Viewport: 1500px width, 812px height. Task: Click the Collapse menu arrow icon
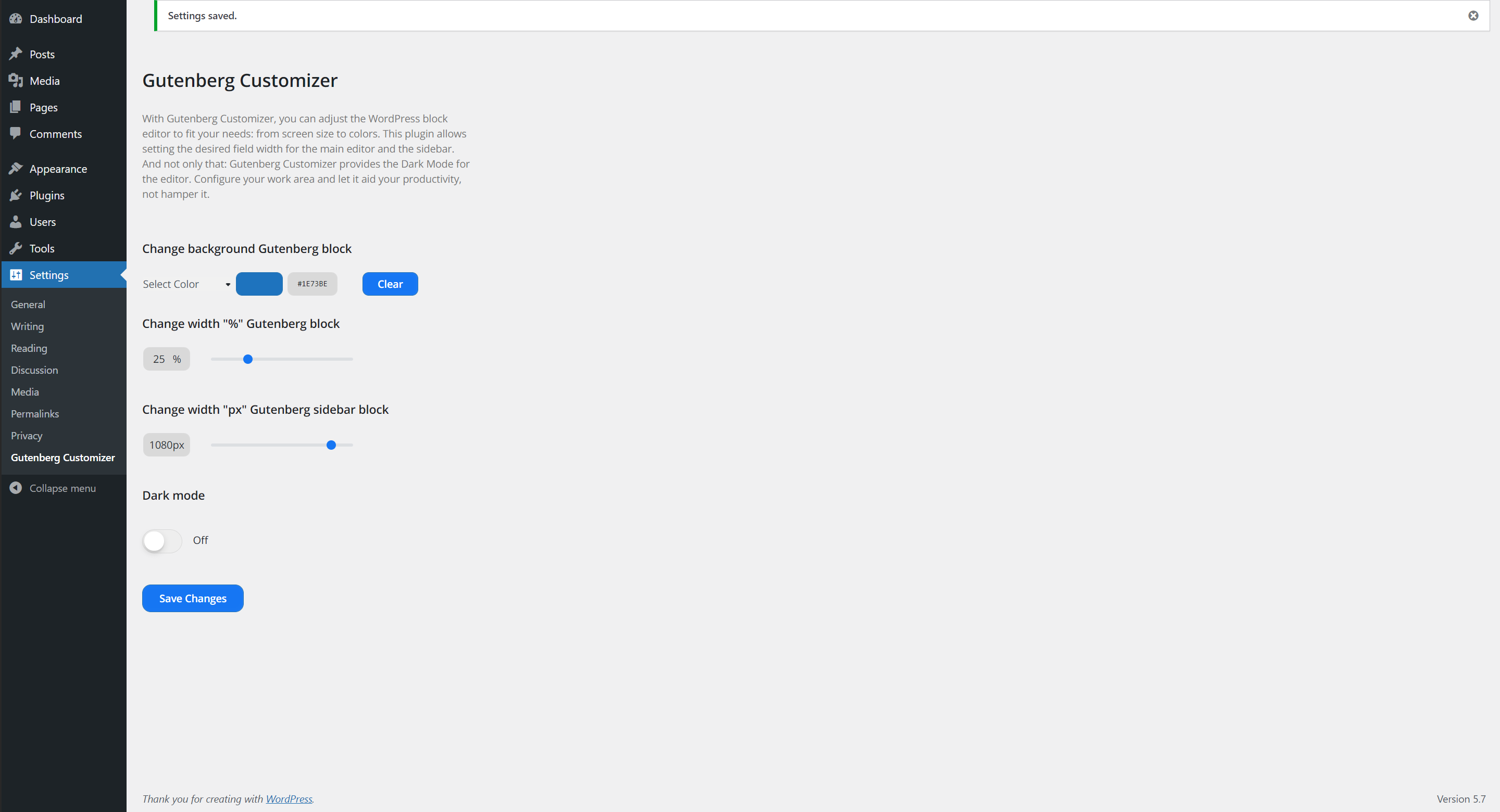point(16,488)
